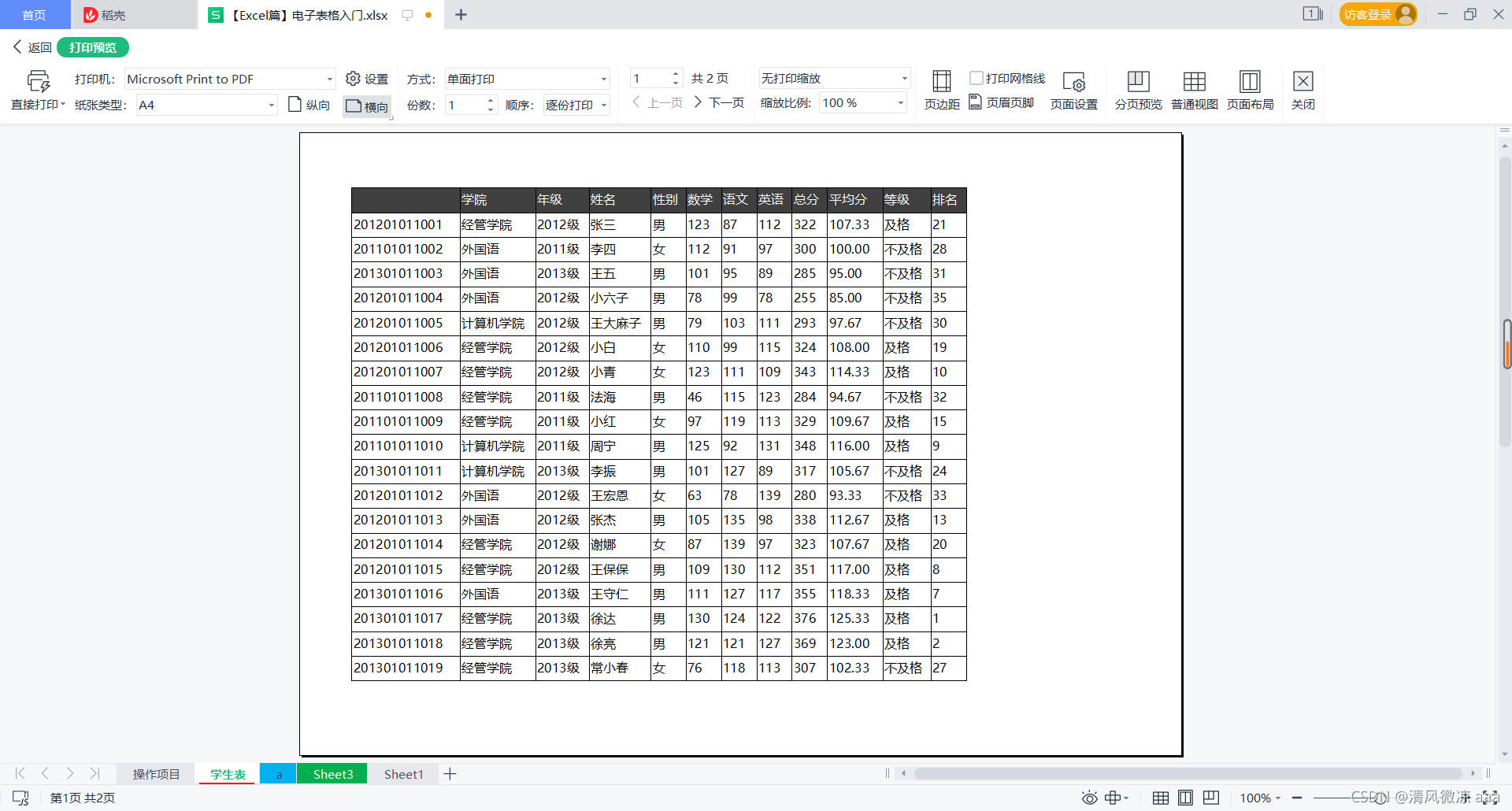Open the 操作项目 sheet tab
The image size is (1512, 811).
click(x=156, y=774)
